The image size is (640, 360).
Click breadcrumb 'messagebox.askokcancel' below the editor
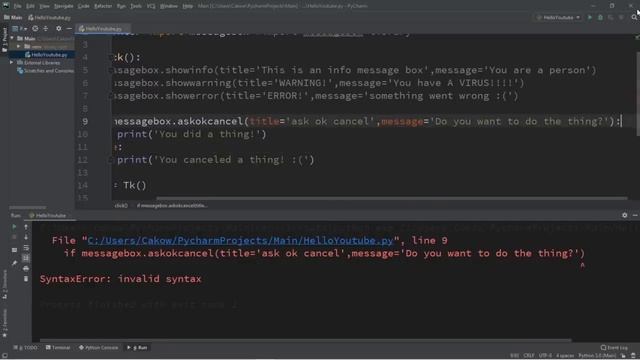172,206
